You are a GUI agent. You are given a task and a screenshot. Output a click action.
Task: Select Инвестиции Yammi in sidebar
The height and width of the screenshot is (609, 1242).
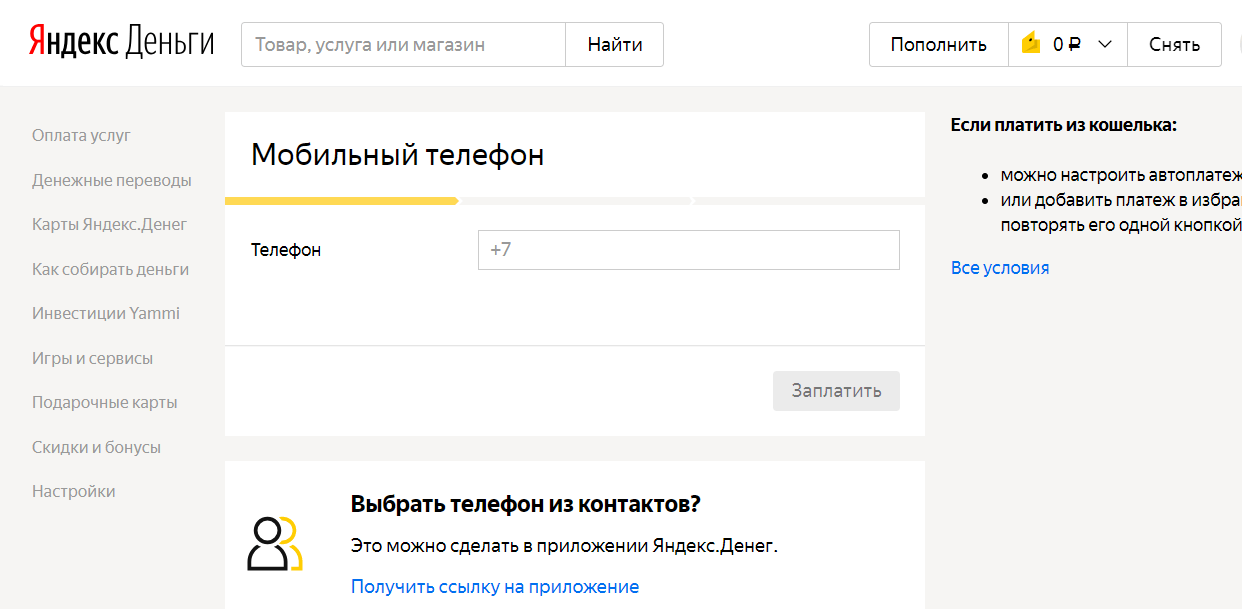[106, 313]
